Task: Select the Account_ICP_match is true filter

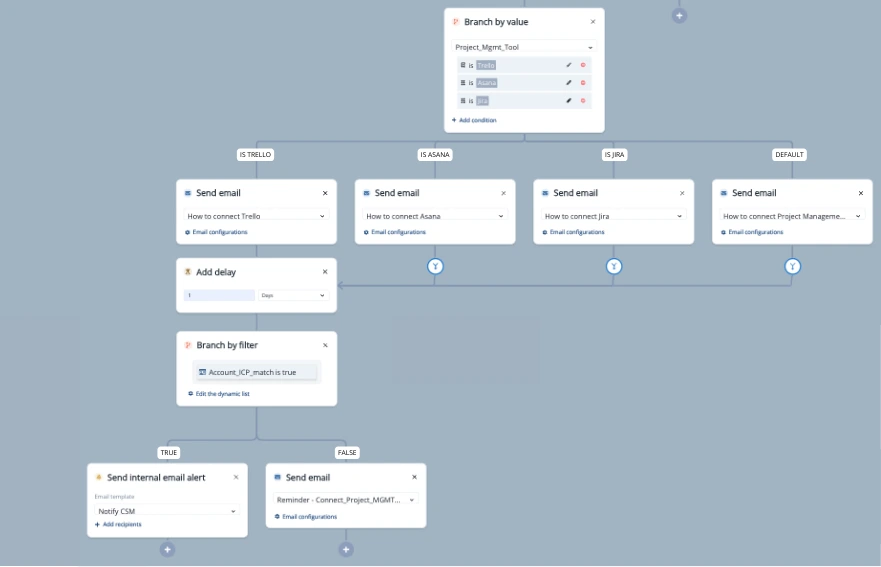Action: pyautogui.click(x=254, y=372)
